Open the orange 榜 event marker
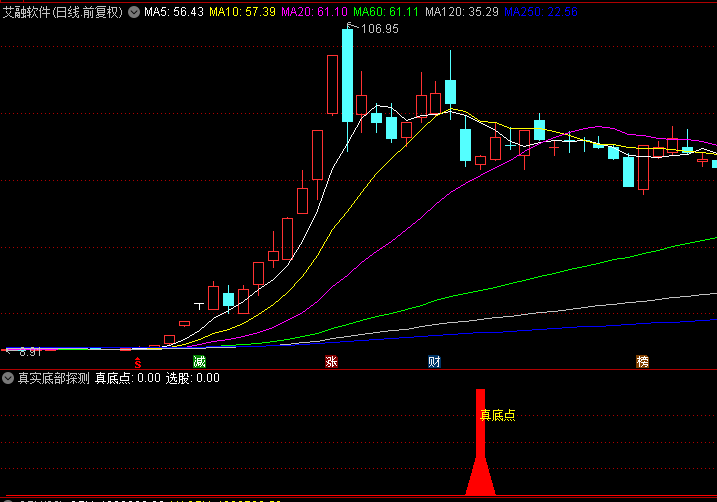 point(642,362)
